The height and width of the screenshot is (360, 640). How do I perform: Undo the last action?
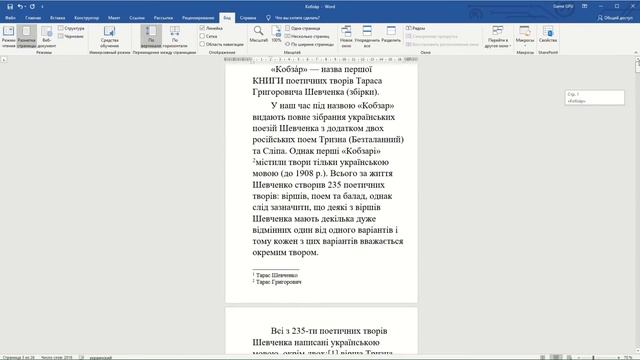coord(20,7)
